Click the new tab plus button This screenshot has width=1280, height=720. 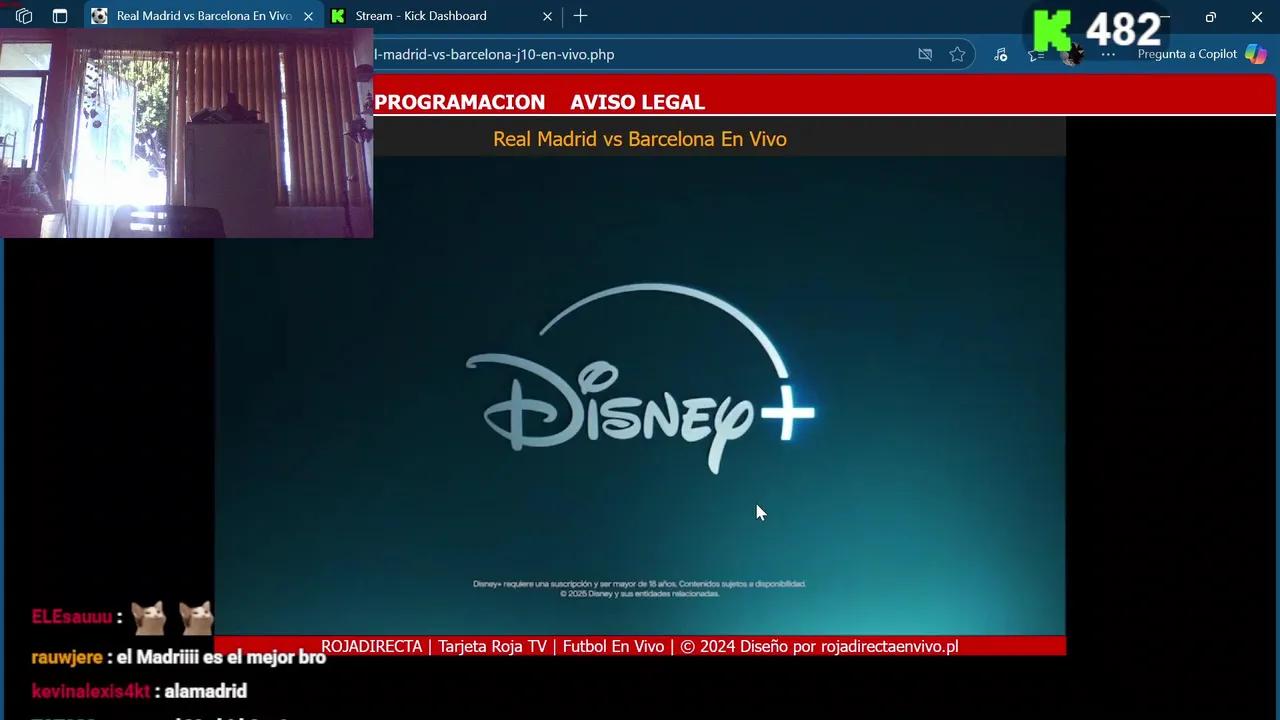580,16
